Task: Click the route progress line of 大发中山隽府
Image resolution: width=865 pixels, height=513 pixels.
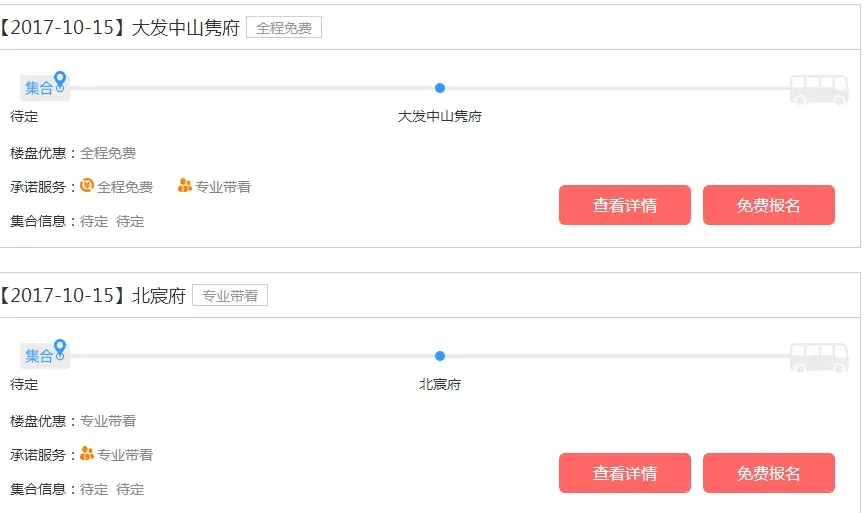Action: 430,88
